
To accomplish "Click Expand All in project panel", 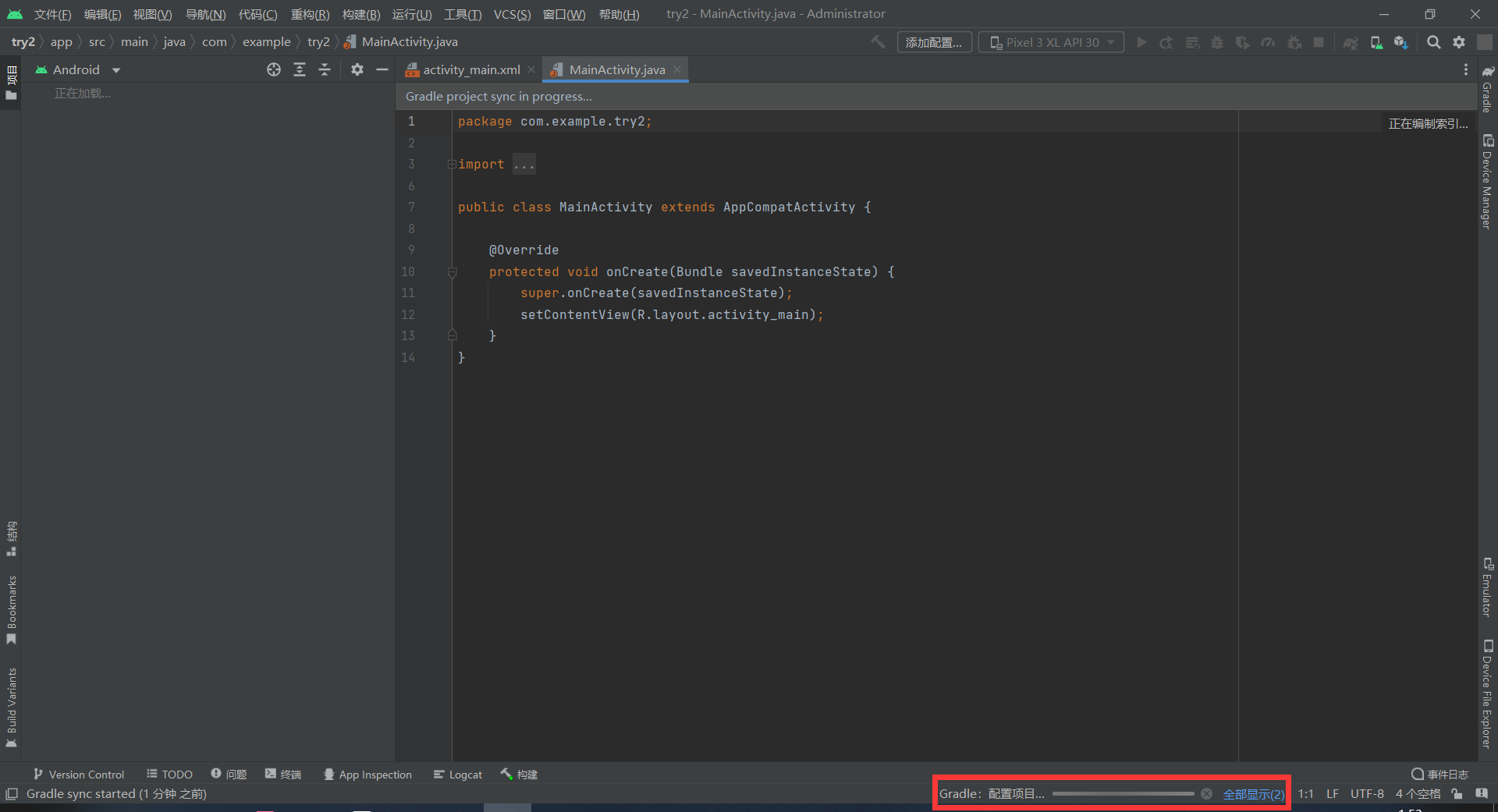I will pos(300,69).
